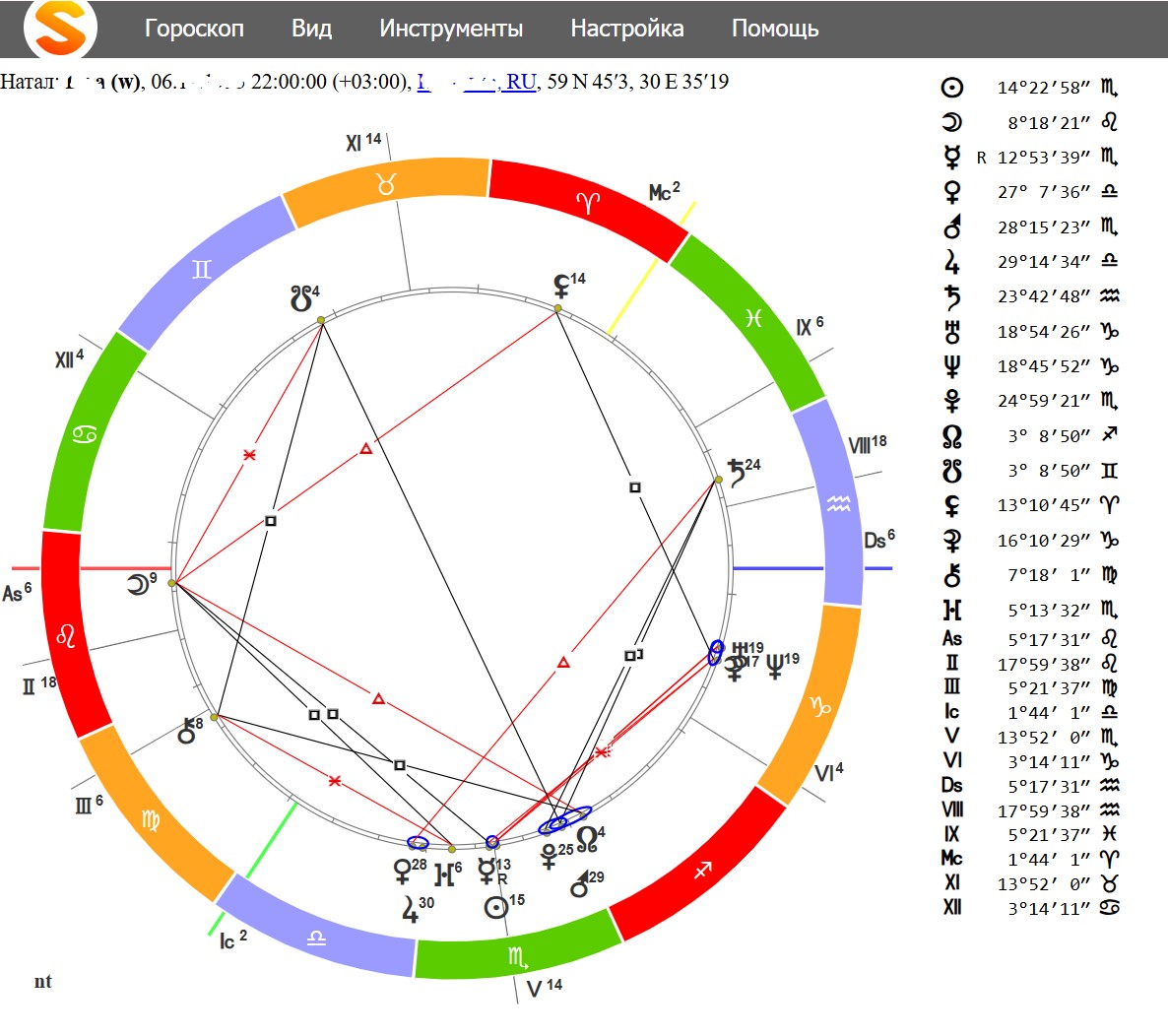Follow the RU location link
1168x1036 pixels.
(x=521, y=82)
